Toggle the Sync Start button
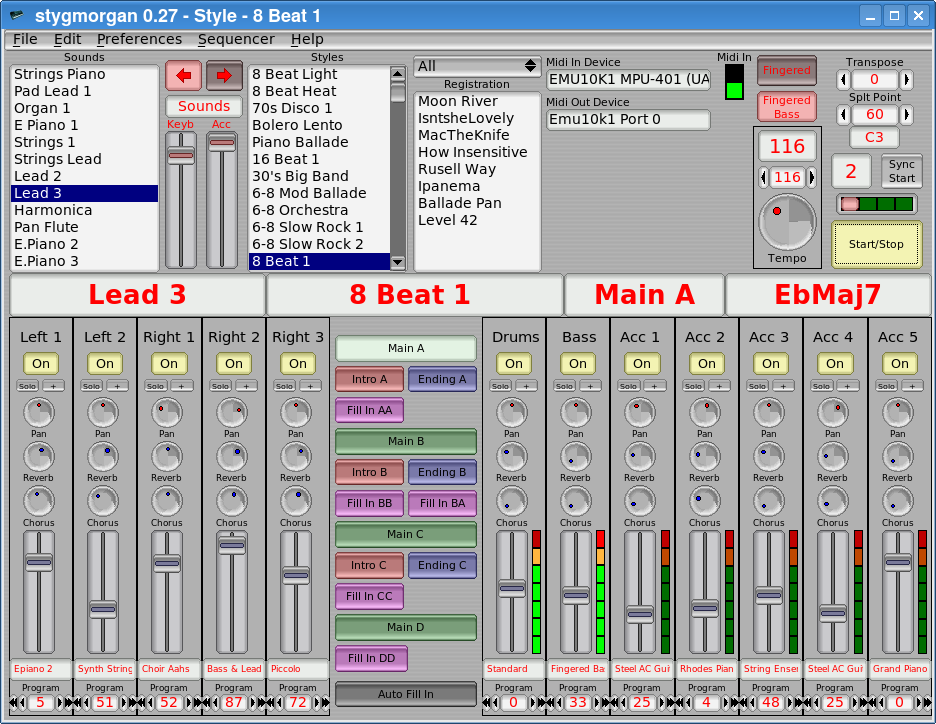 [x=901, y=171]
